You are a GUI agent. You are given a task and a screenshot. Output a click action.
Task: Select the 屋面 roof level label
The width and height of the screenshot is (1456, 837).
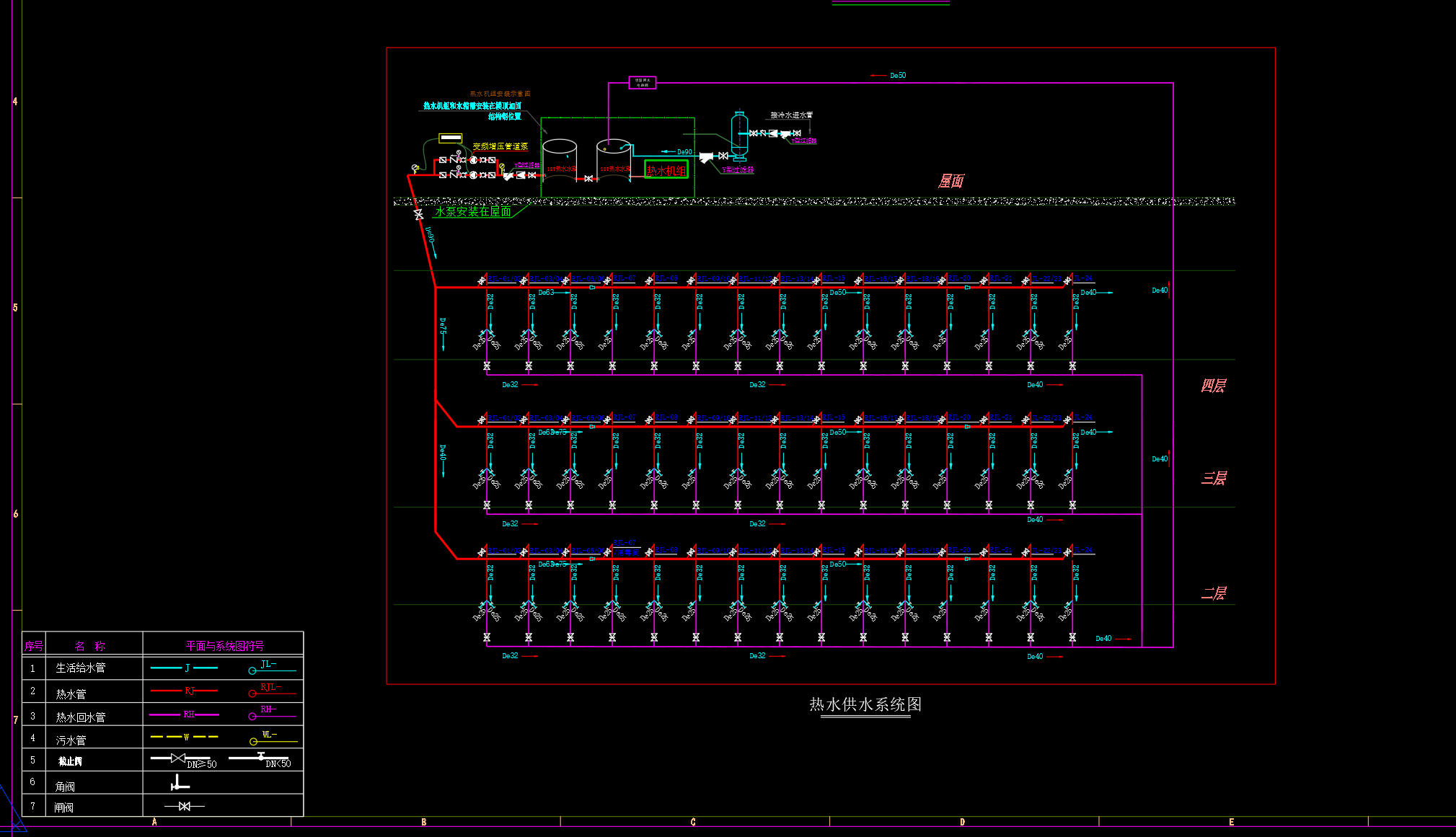[x=950, y=181]
